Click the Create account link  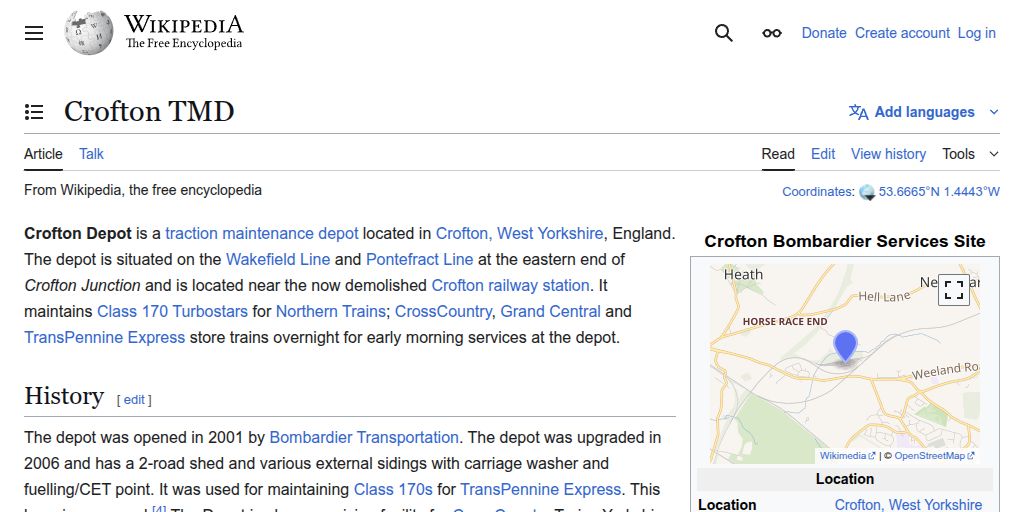coord(902,33)
